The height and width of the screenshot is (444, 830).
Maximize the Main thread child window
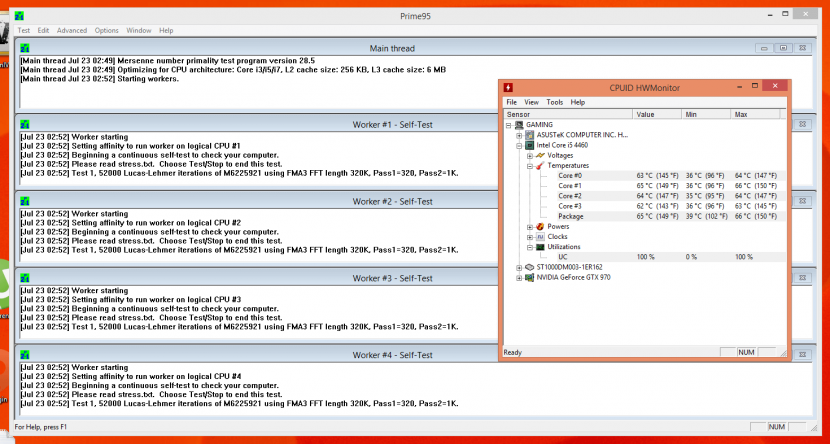(783, 48)
